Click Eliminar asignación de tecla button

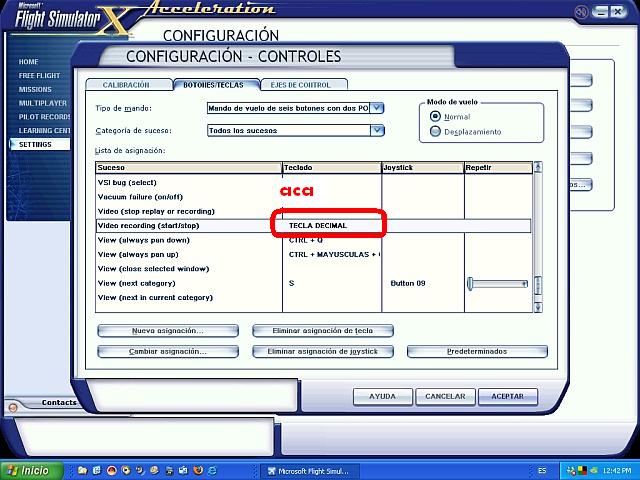[323, 331]
